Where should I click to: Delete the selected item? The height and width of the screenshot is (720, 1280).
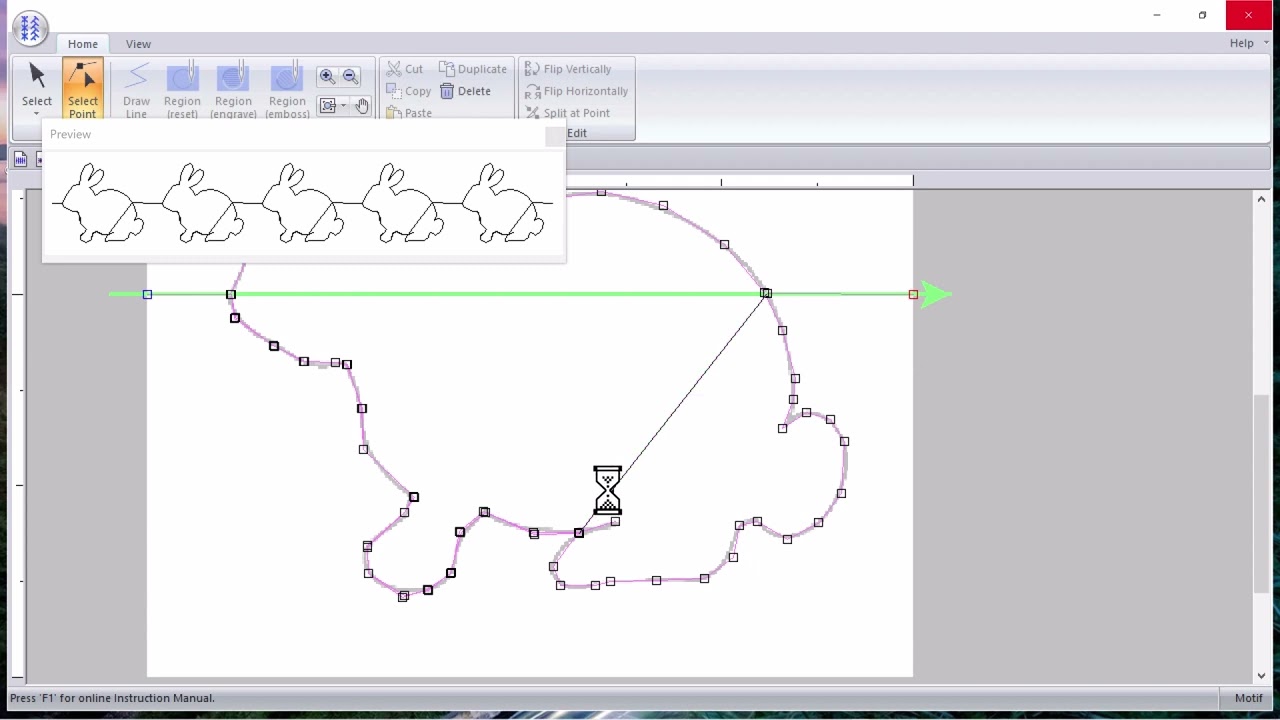[x=466, y=91]
